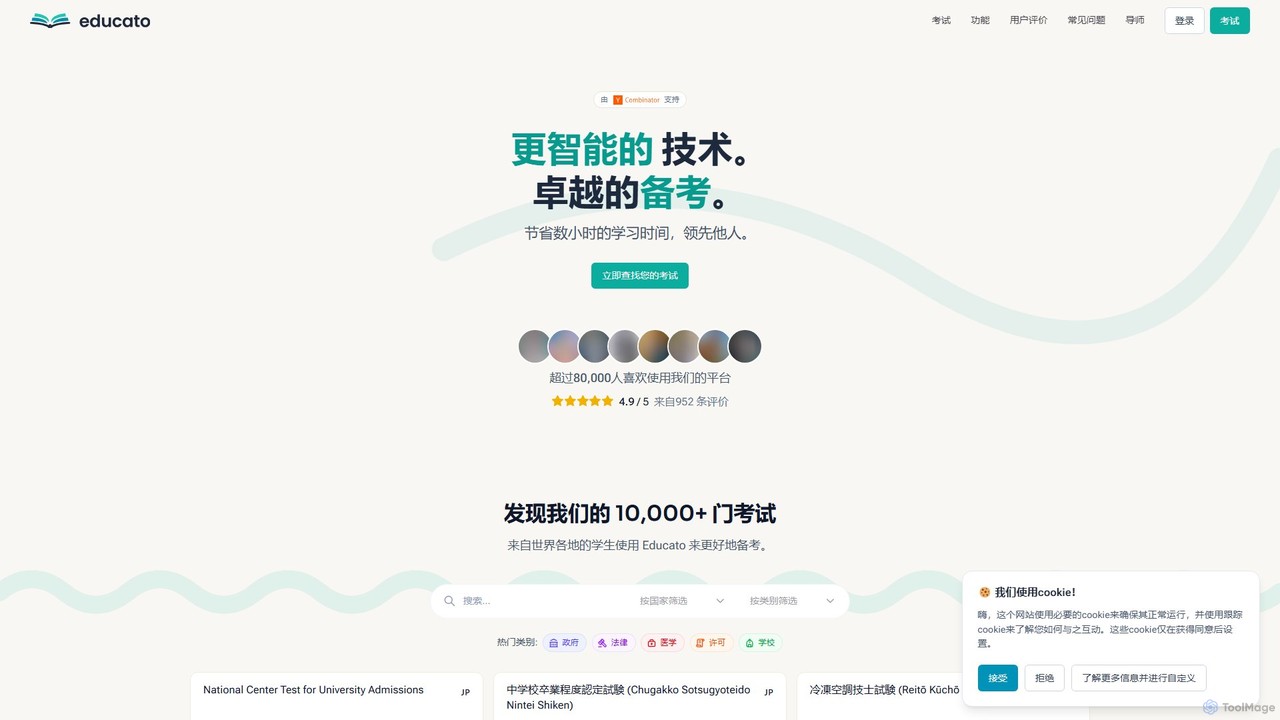The height and width of the screenshot is (720, 1280).
Task: Open 了解更多信息并进行自定义 cookie settings
Action: pyautogui.click(x=1139, y=678)
